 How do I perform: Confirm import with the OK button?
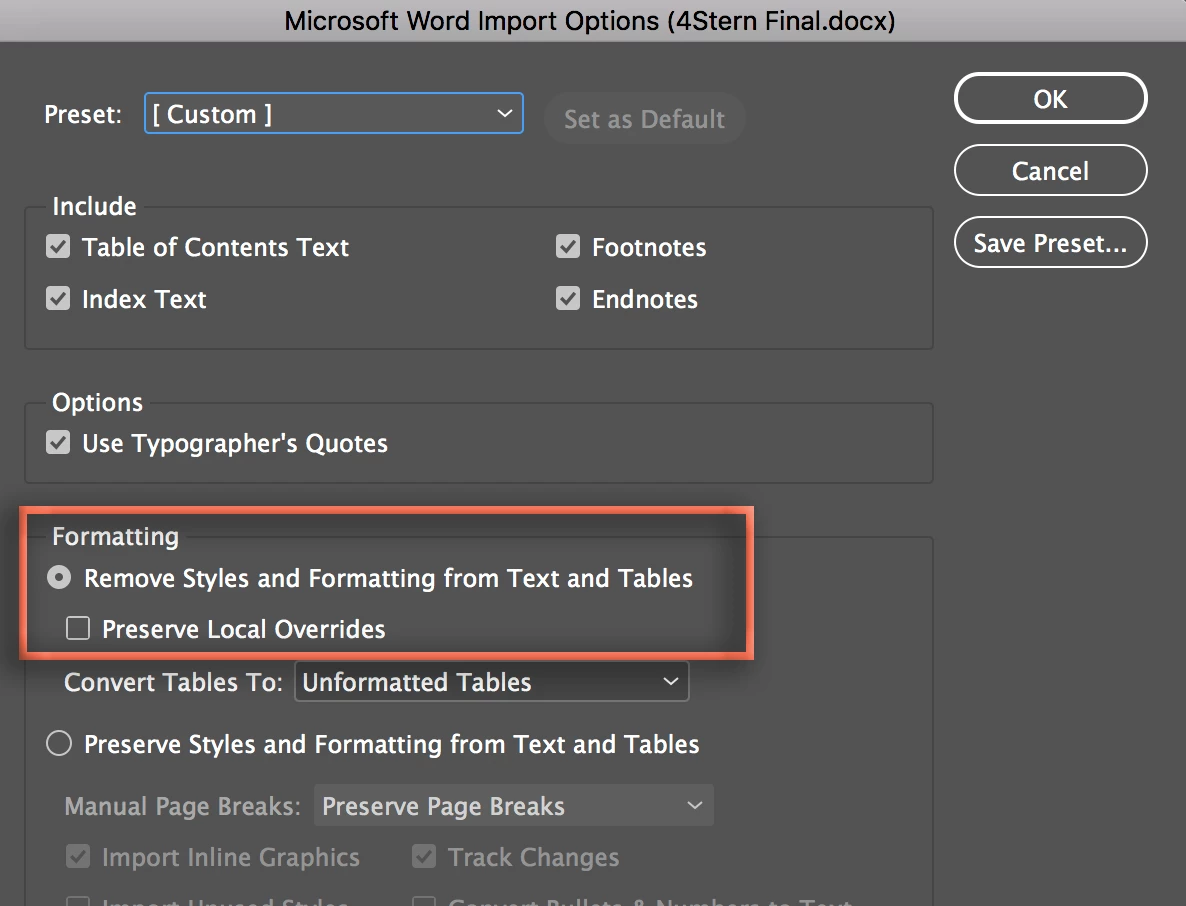click(1051, 98)
